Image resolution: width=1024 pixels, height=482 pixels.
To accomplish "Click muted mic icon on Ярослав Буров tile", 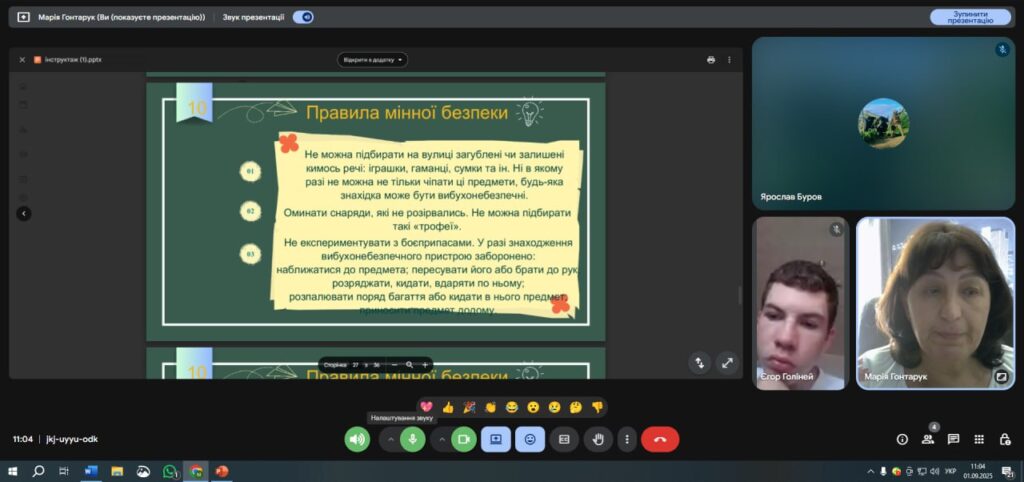I will point(1002,50).
